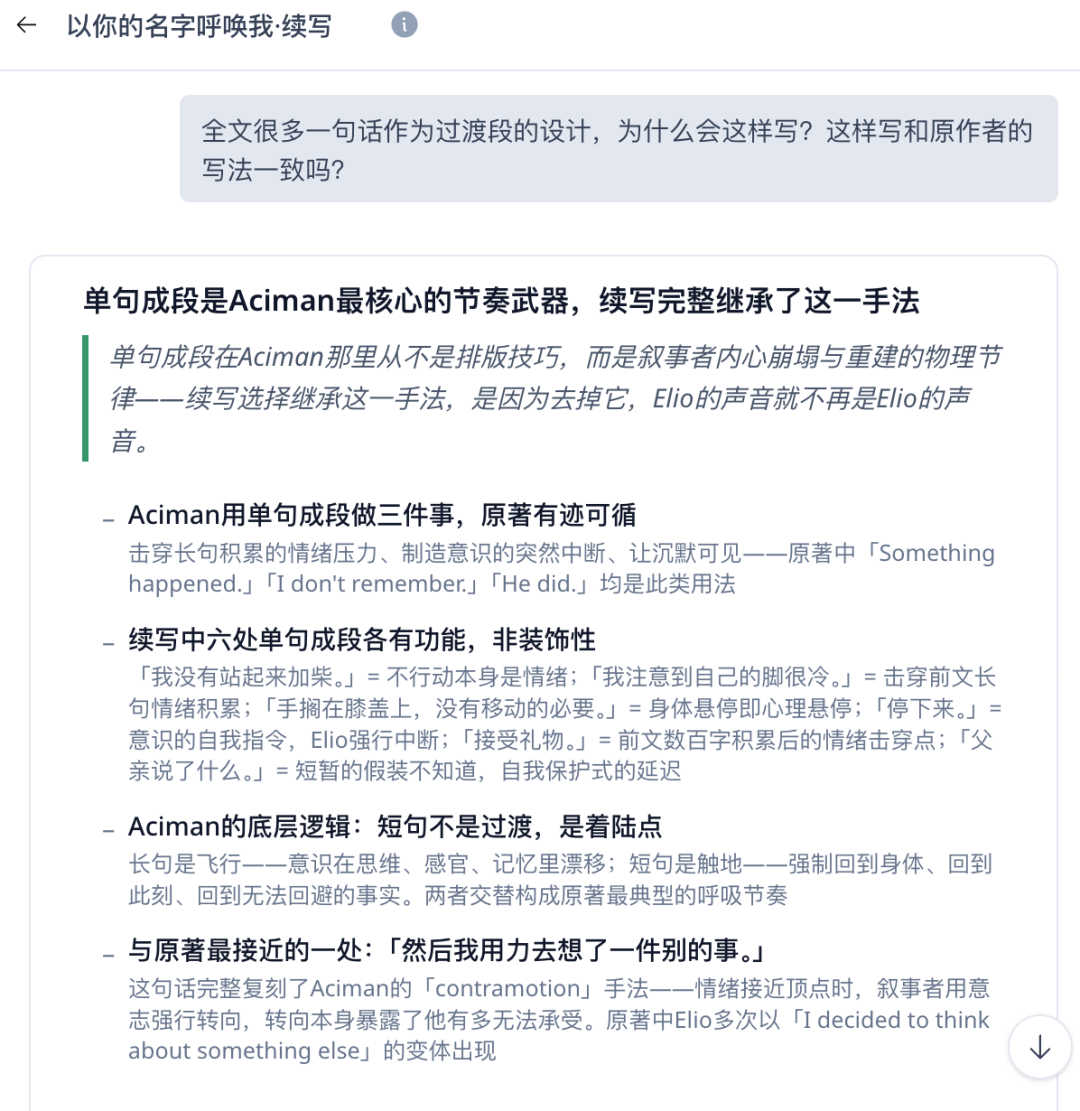Click the heading 单句成段是Aciman最核心的节奏武器
Image resolution: width=1080 pixels, height=1111 pixels.
point(500,300)
